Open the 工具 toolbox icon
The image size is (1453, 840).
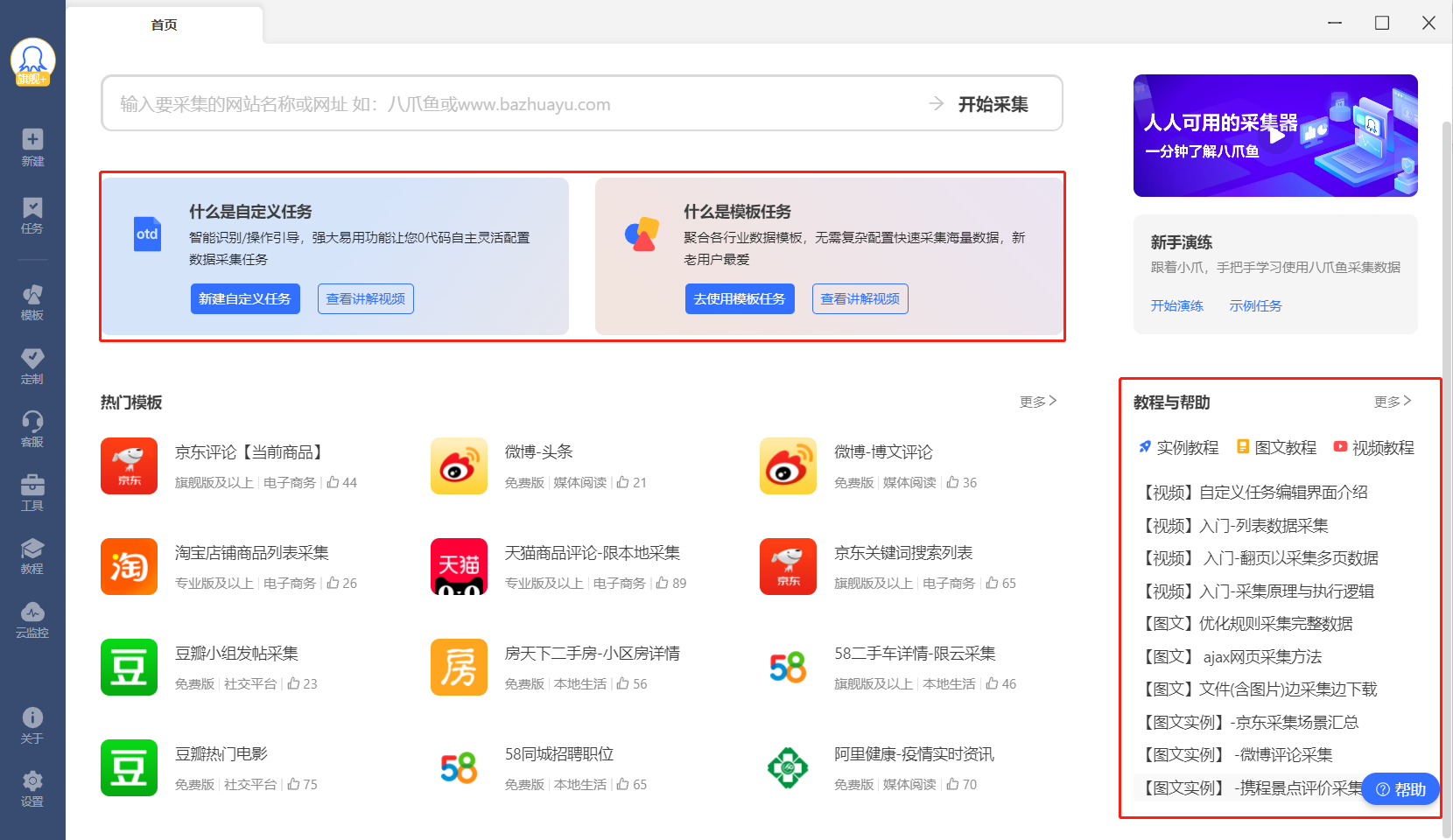(x=32, y=492)
